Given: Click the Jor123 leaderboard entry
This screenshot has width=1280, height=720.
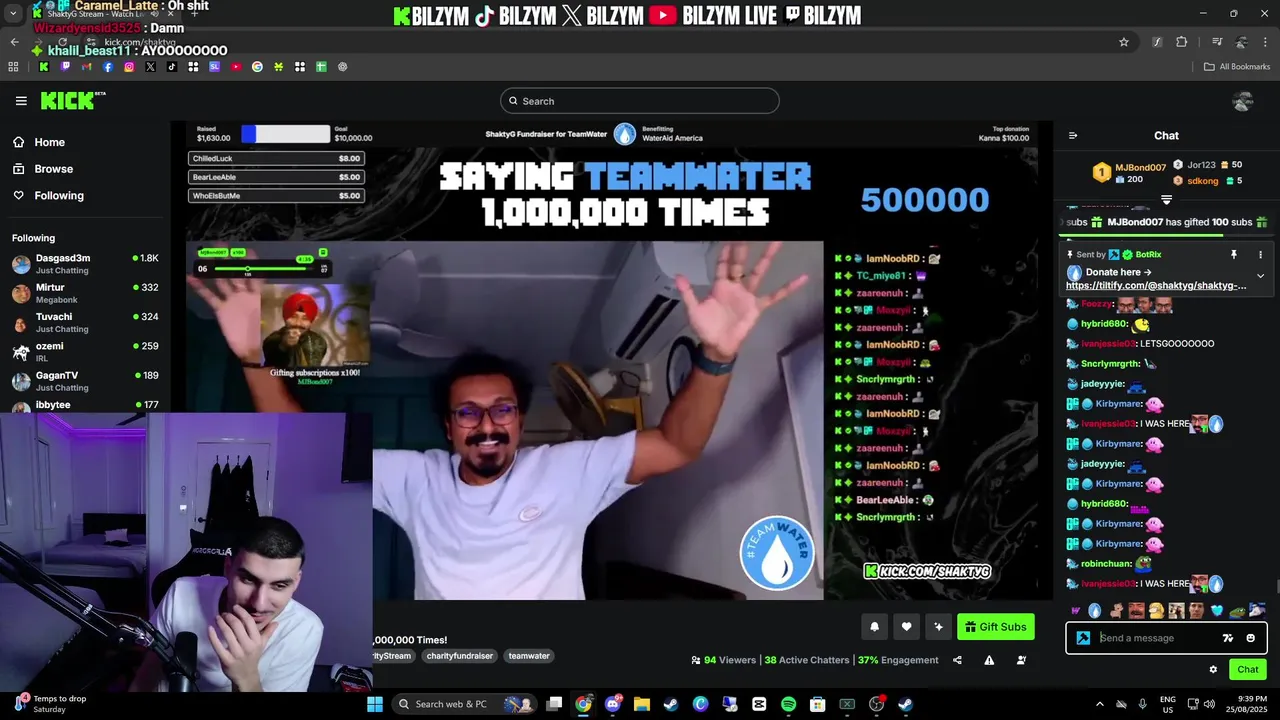Looking at the screenshot, I should click(x=1208, y=165).
